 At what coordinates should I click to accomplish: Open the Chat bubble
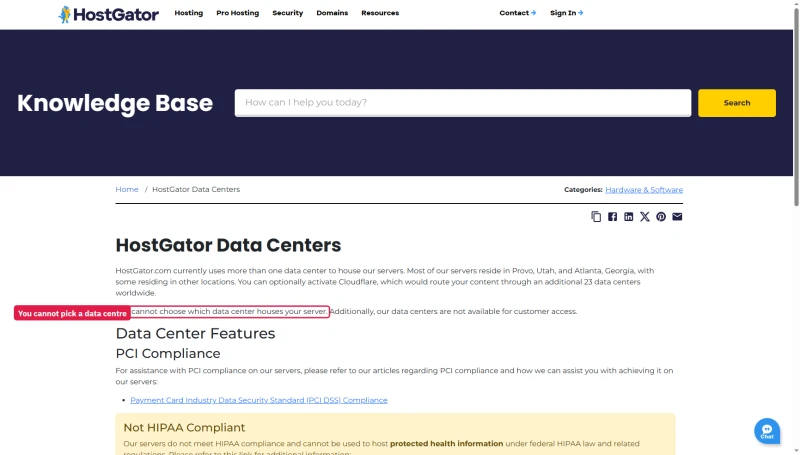tap(767, 431)
